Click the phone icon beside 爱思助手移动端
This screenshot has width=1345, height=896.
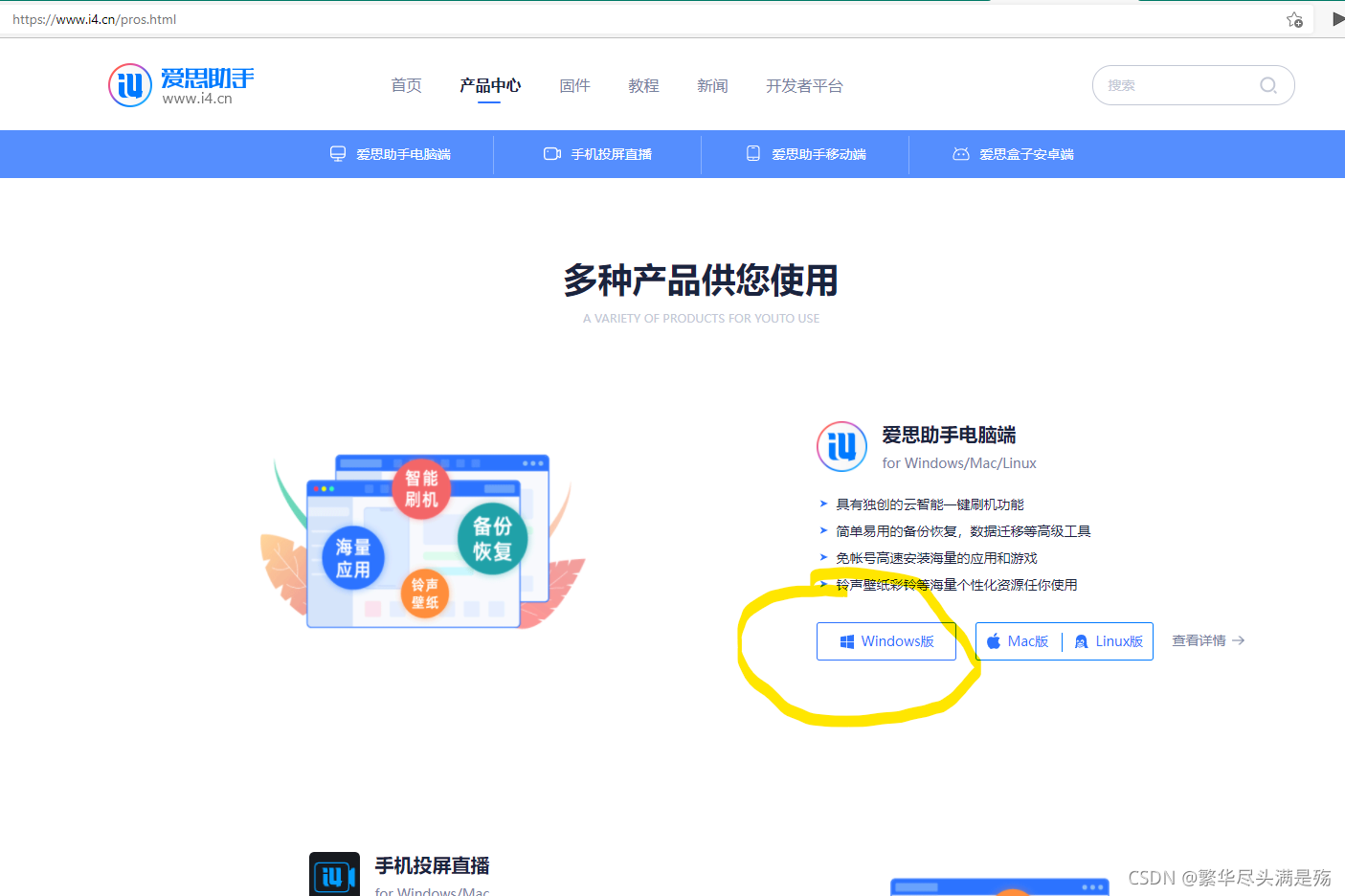click(753, 153)
